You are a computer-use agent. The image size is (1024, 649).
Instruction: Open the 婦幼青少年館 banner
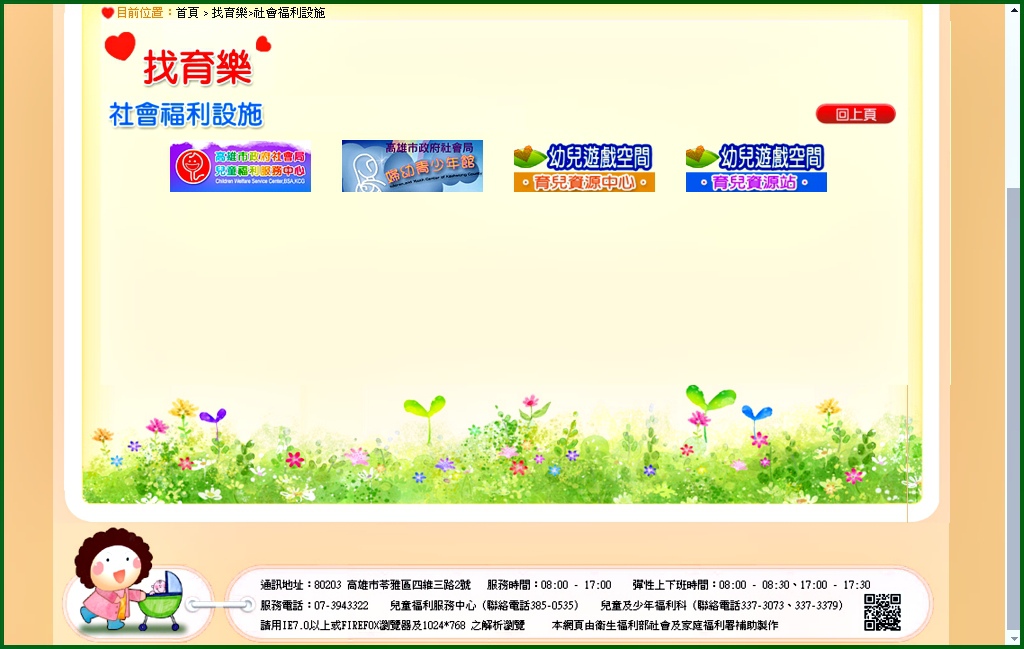pos(412,166)
